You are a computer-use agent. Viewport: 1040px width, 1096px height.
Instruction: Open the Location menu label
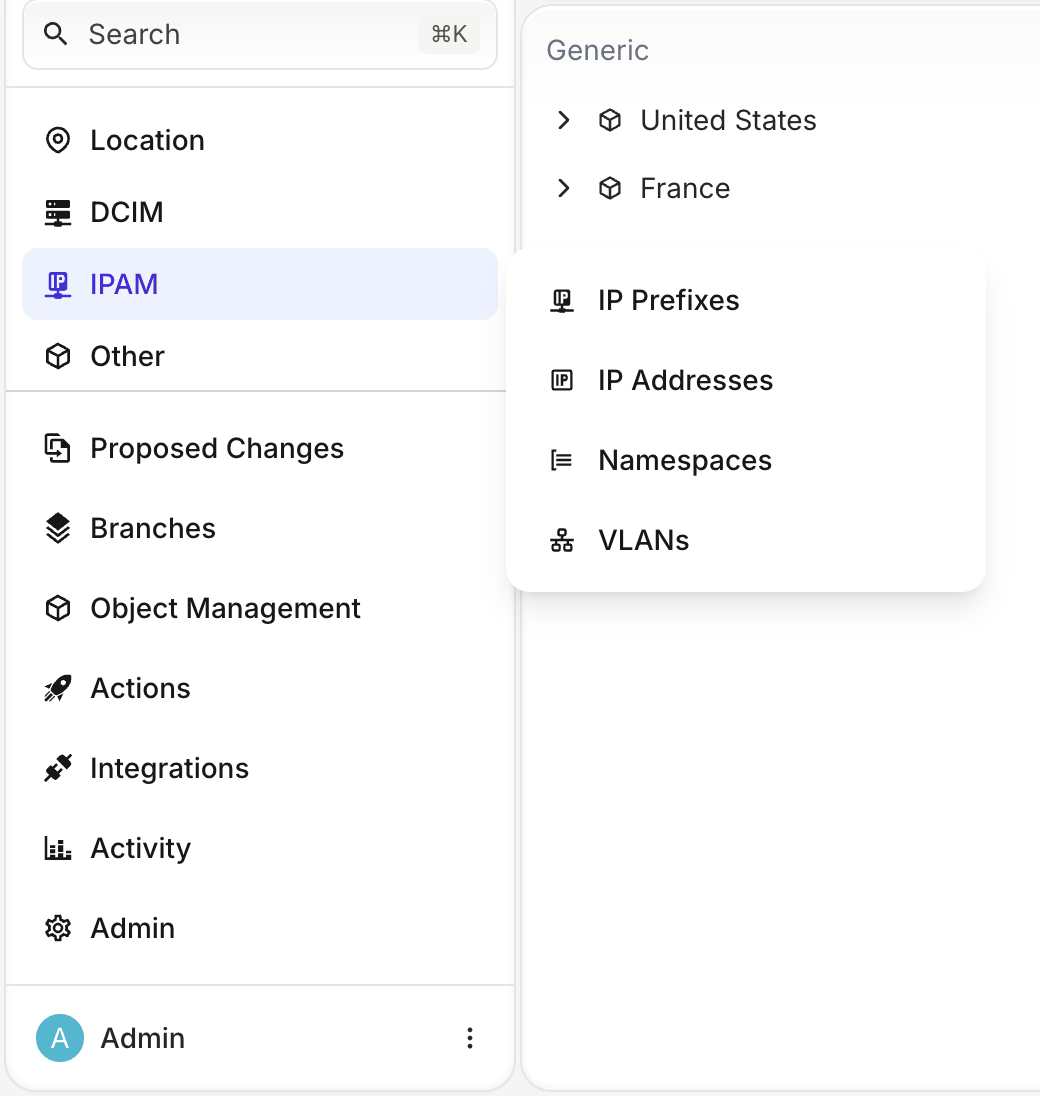[147, 140]
